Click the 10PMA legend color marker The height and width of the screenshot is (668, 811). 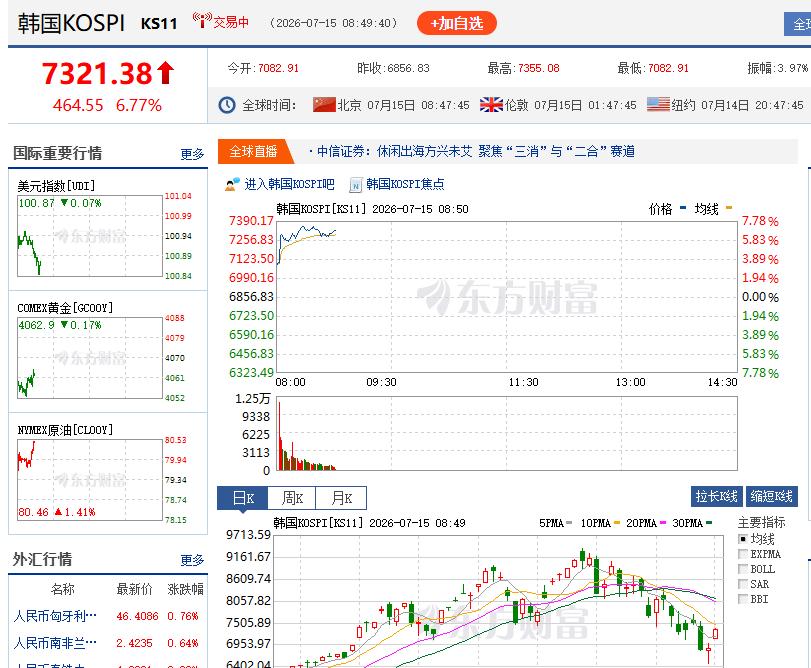[x=617, y=523]
